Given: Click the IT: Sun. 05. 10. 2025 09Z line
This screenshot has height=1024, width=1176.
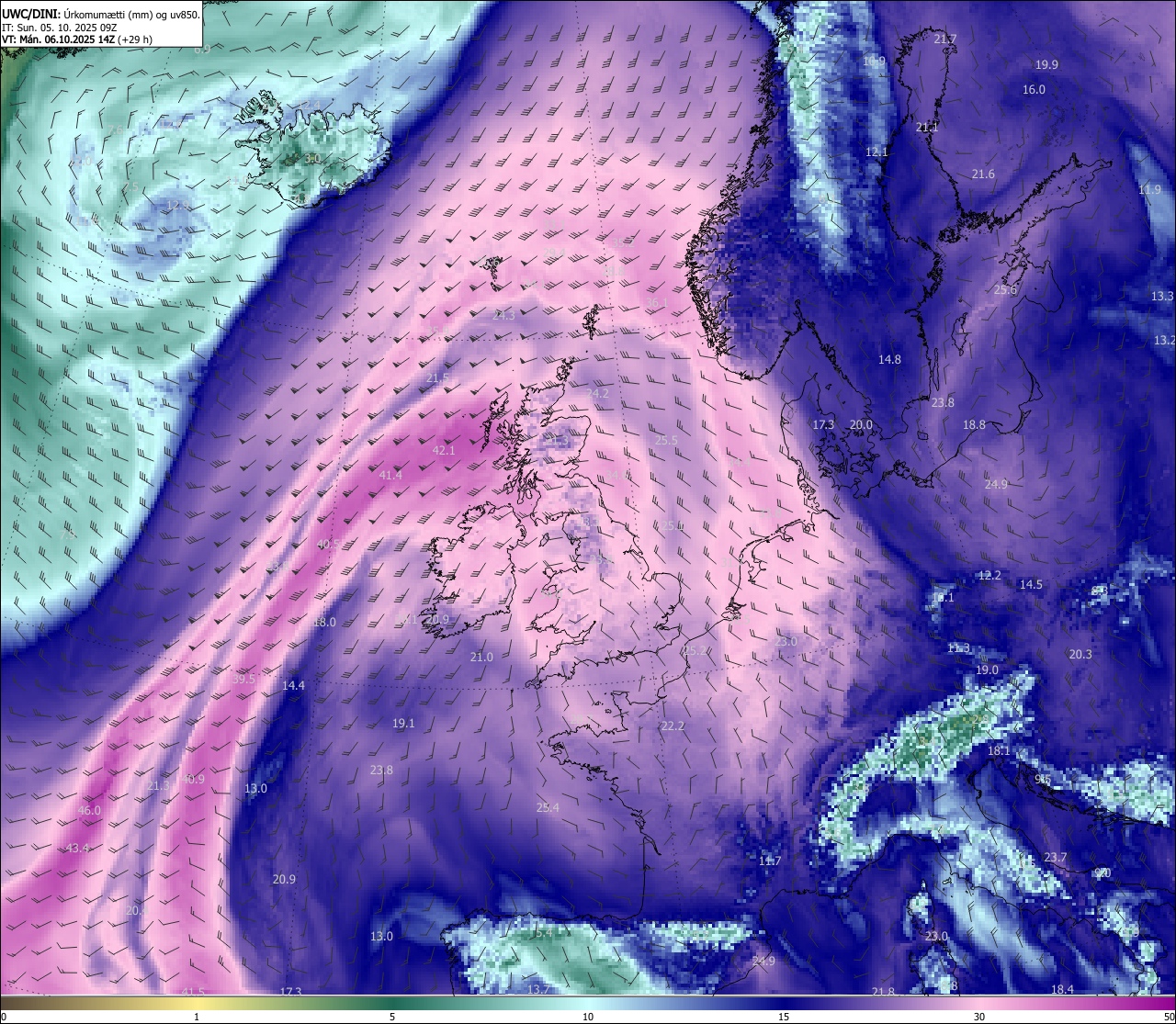Looking at the screenshot, I should point(60,28).
